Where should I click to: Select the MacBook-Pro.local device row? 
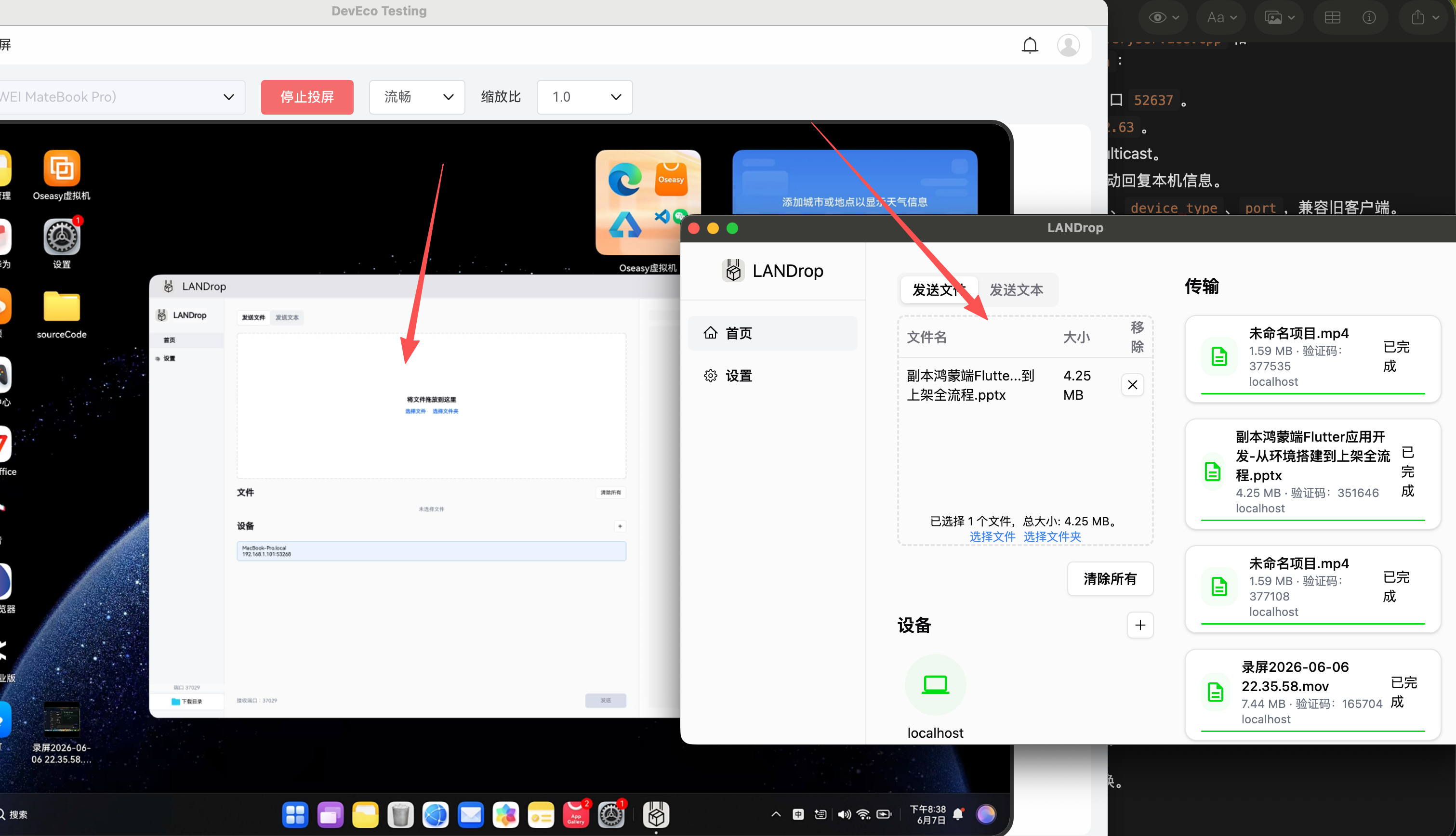tap(431, 551)
